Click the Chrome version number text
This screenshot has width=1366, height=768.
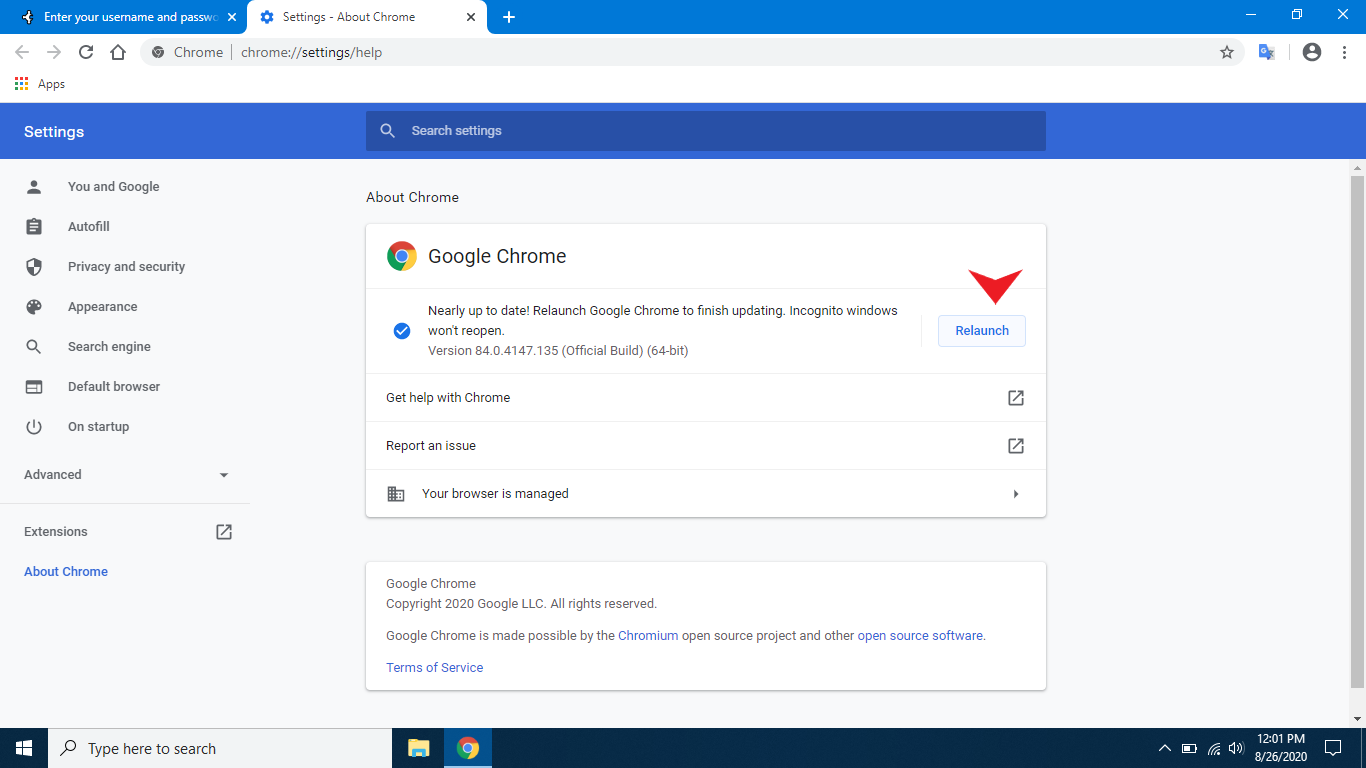(558, 351)
